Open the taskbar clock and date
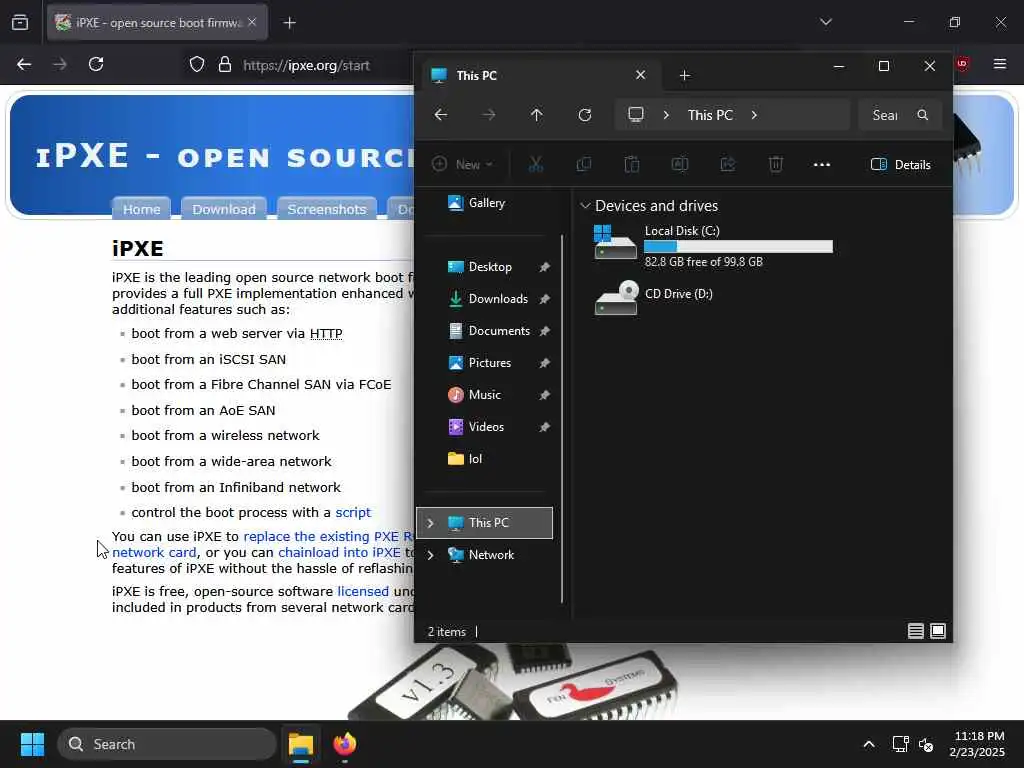Viewport: 1024px width, 768px height. tap(977, 744)
